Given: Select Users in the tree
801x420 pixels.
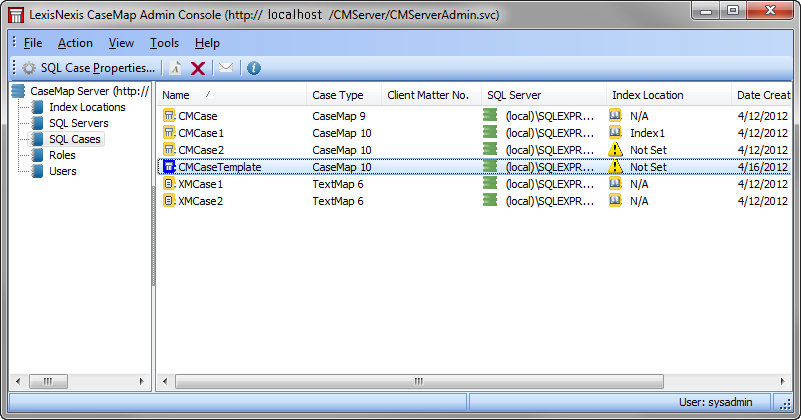Looking at the screenshot, I should [x=63, y=171].
